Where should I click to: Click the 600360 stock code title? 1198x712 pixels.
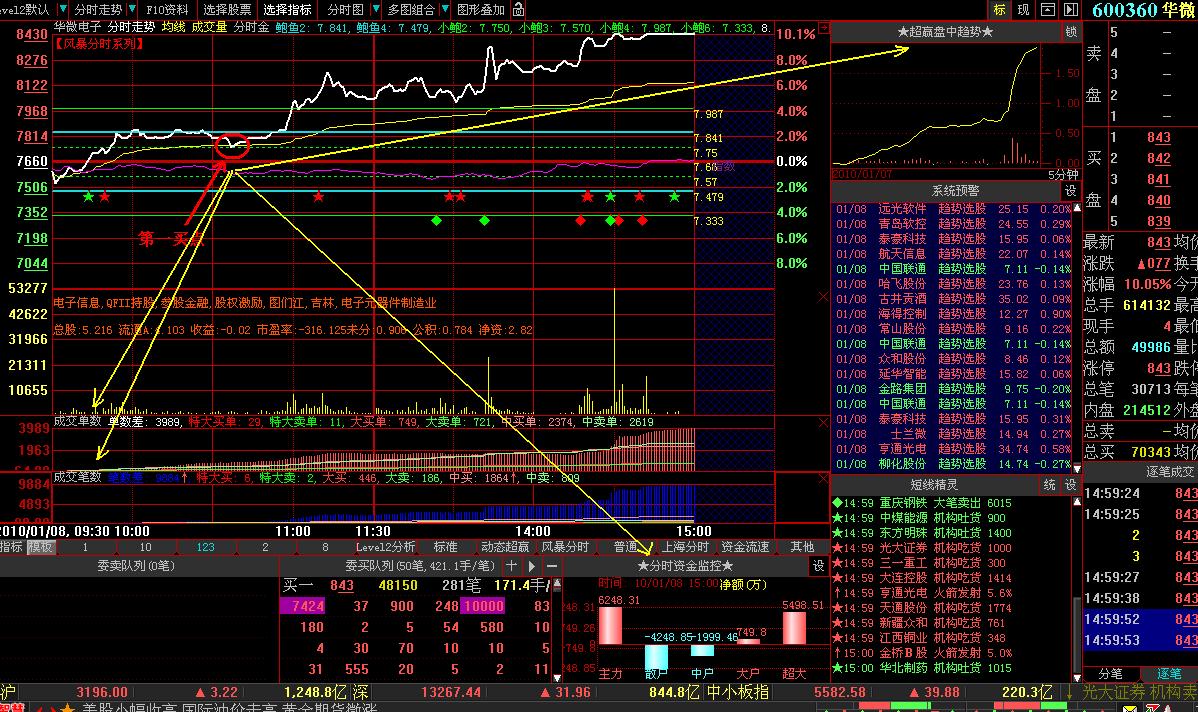1125,10
